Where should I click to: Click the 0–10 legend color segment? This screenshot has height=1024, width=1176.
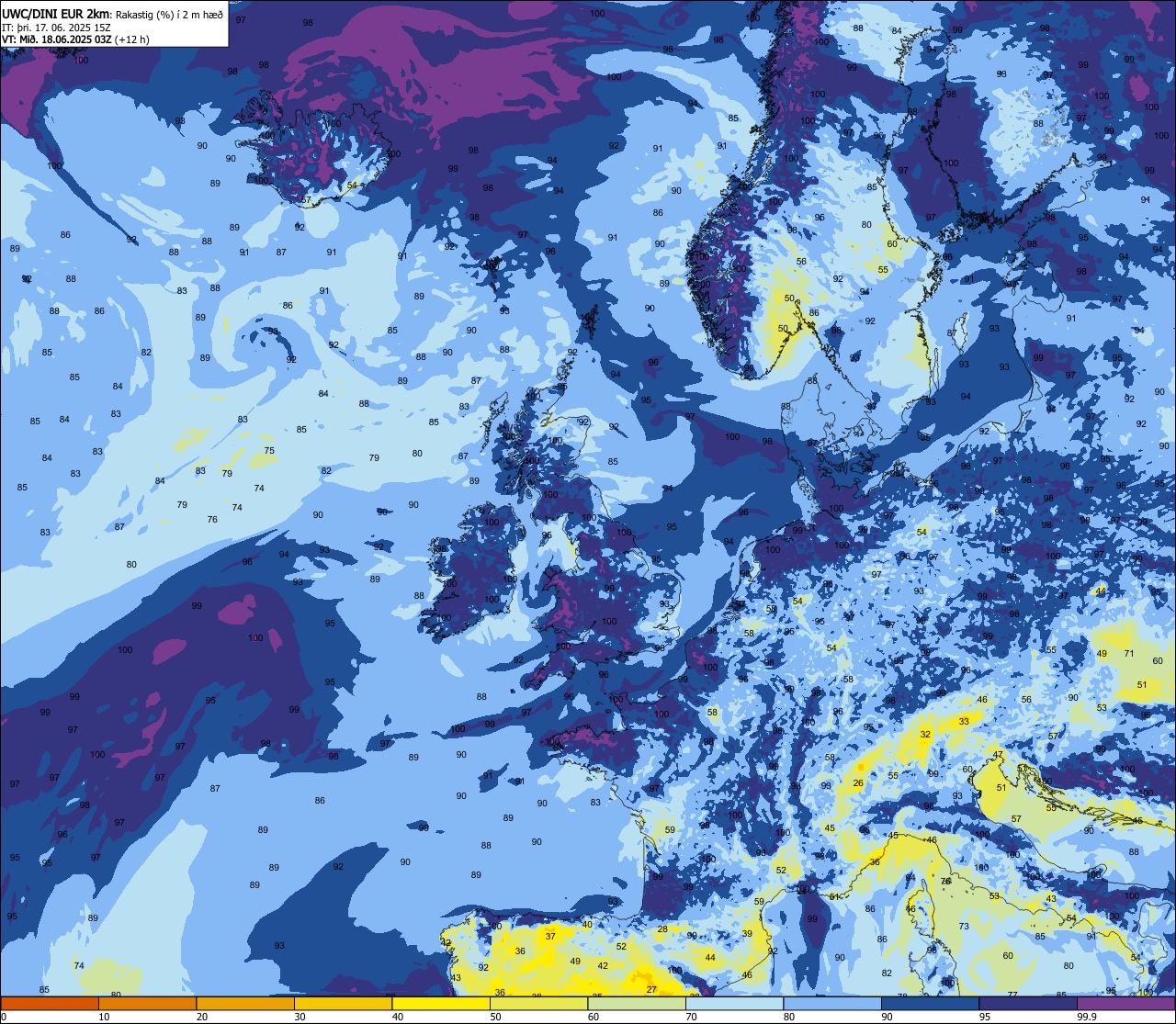[50, 1003]
